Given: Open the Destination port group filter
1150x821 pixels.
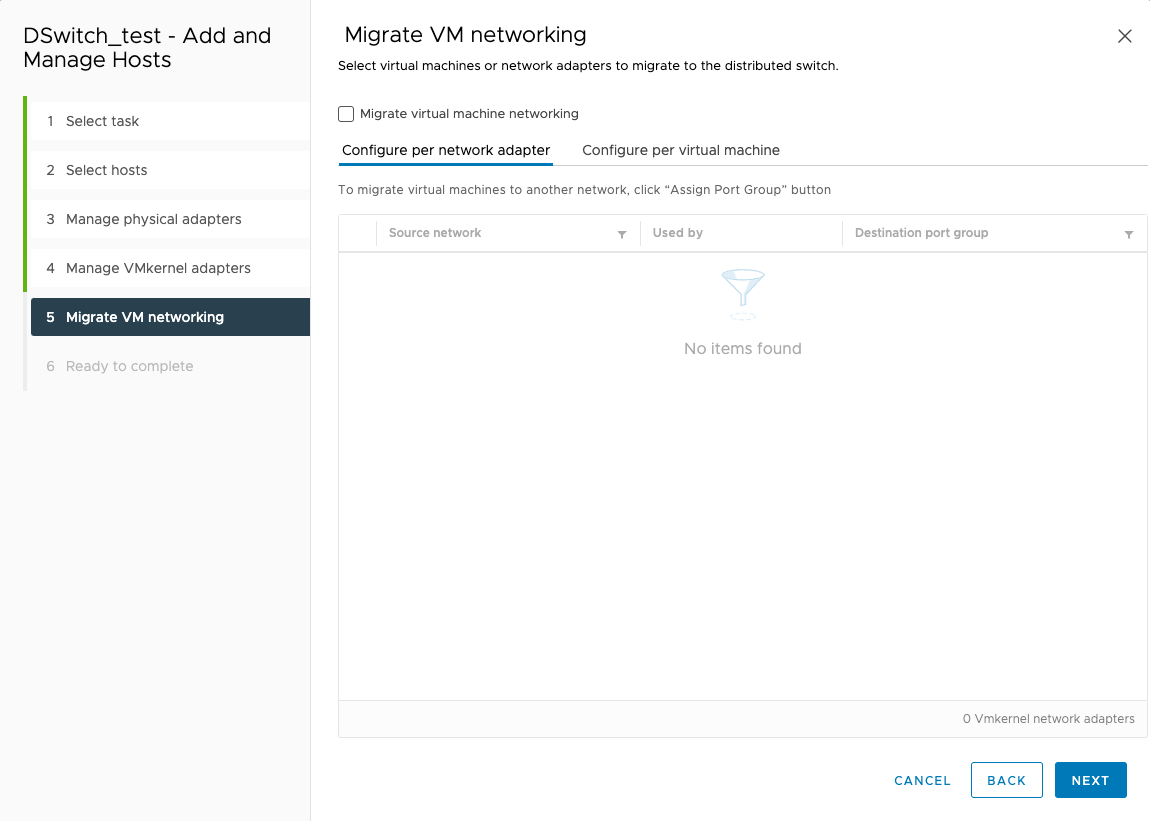Looking at the screenshot, I should pos(1131,233).
